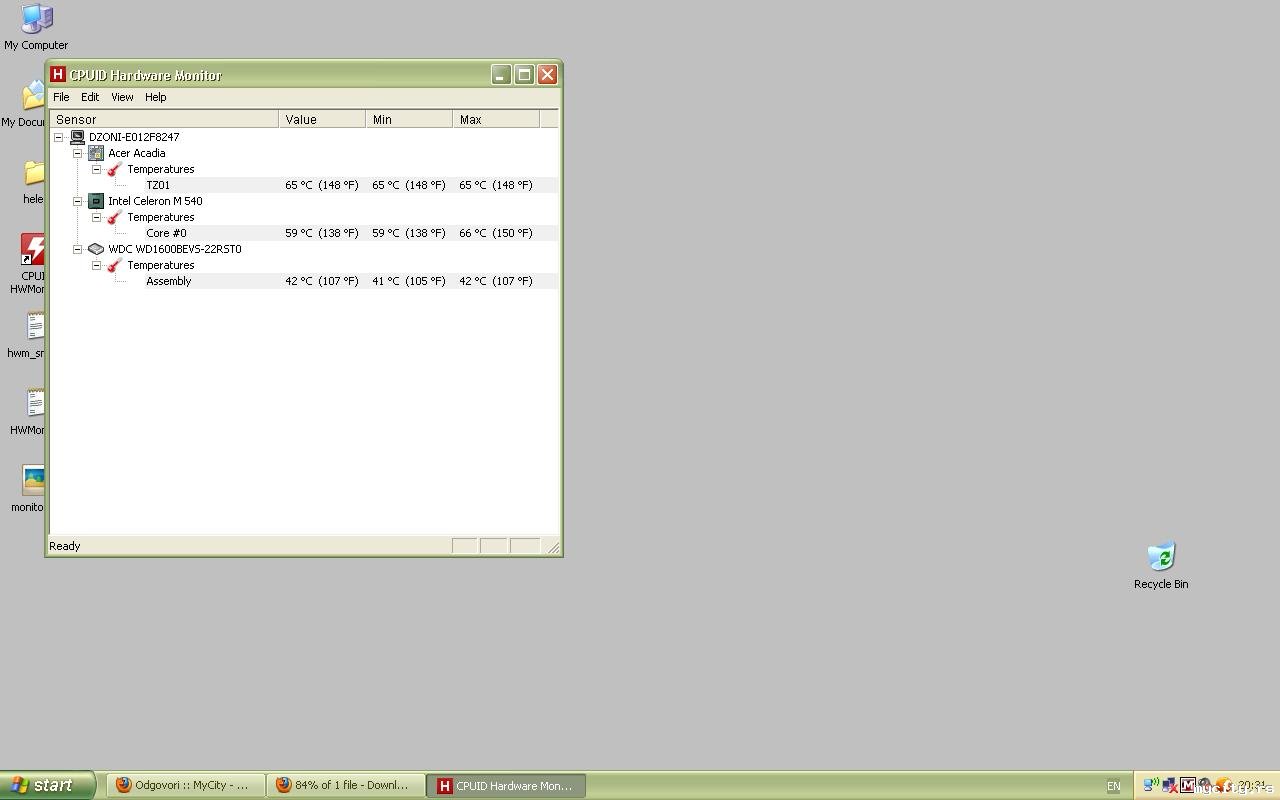Click the hard drive icon beside WDC WD1600BEVS
The width and height of the screenshot is (1280, 800).
coord(96,249)
